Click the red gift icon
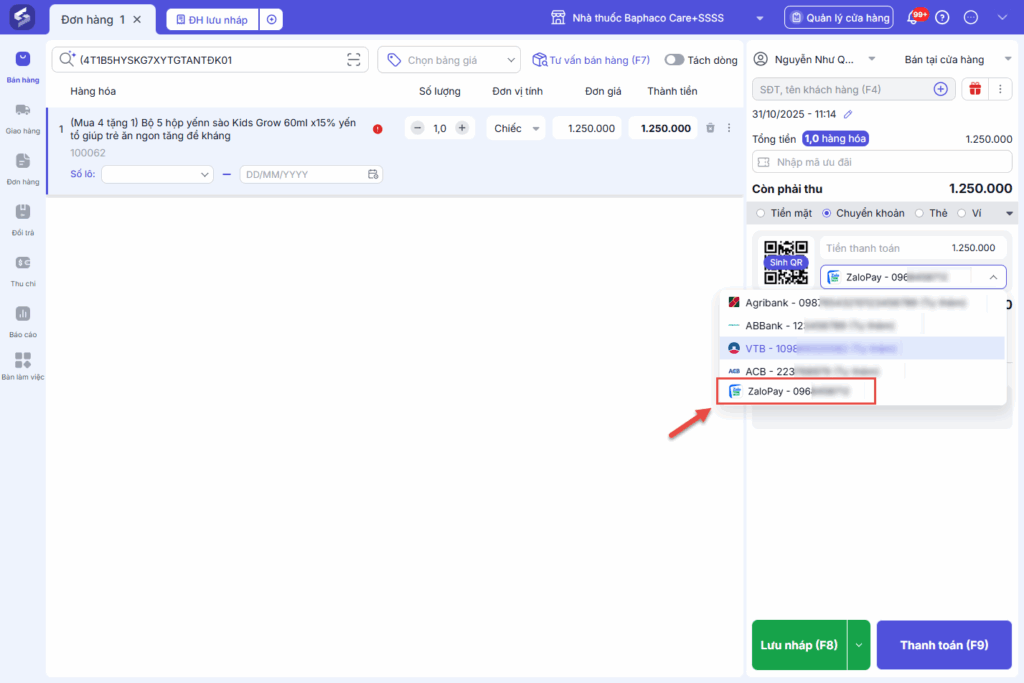Screen dimensions: 1024x683 (x=975, y=89)
